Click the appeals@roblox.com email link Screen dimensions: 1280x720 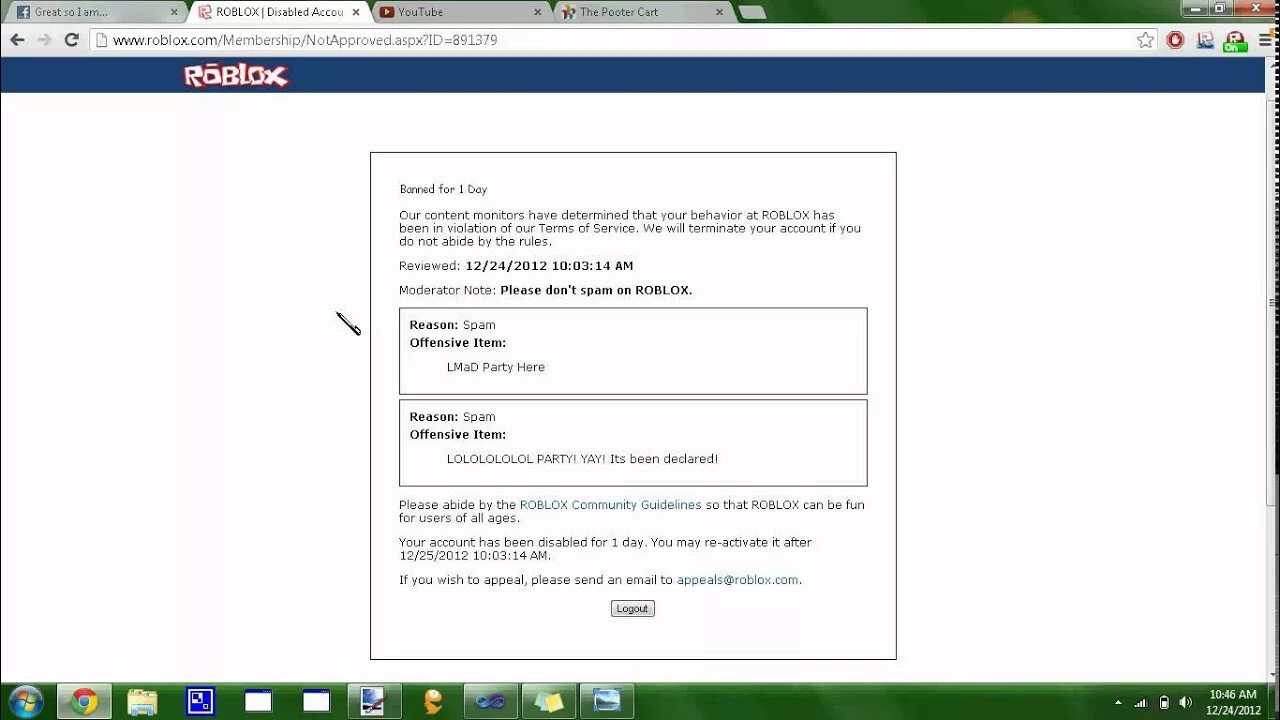pos(737,580)
